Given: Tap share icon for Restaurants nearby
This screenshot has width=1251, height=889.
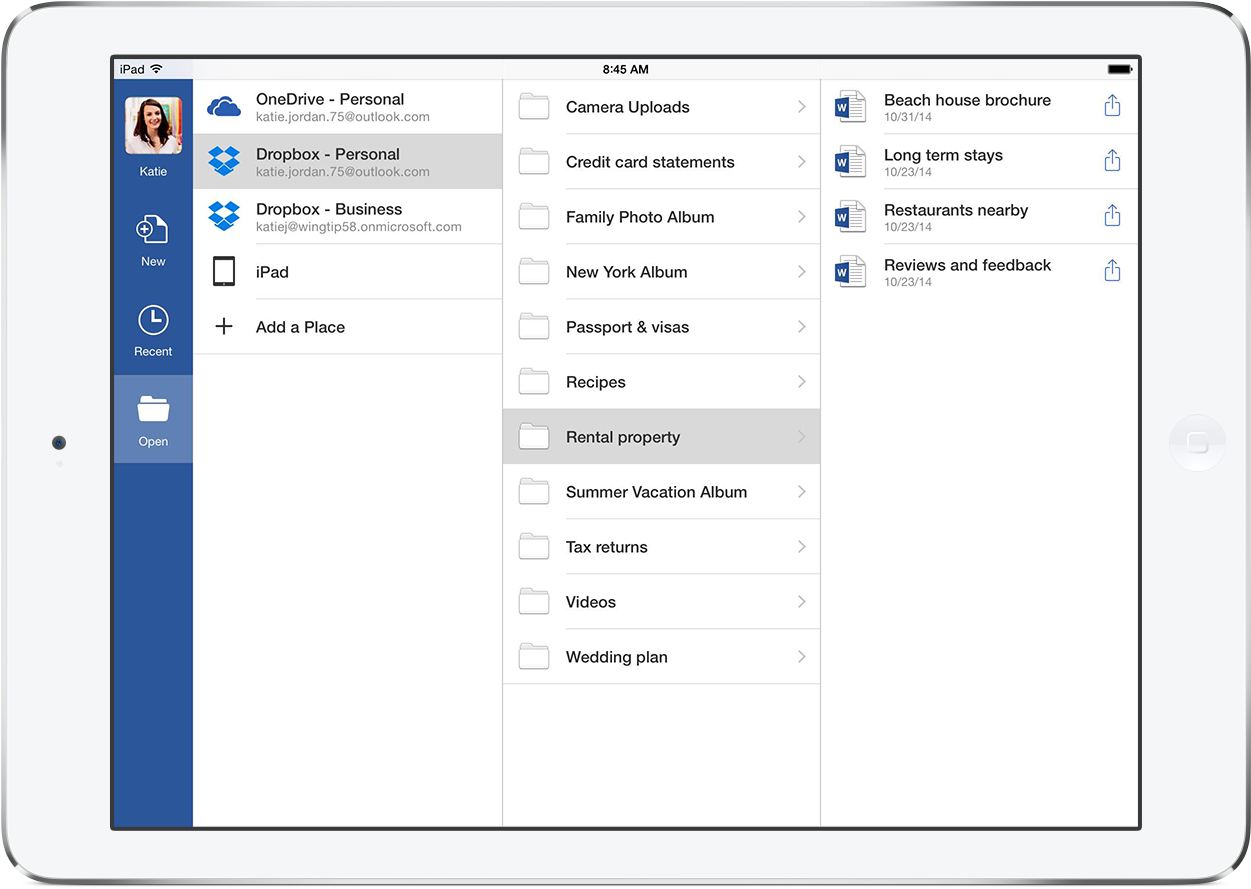Looking at the screenshot, I should [1112, 216].
